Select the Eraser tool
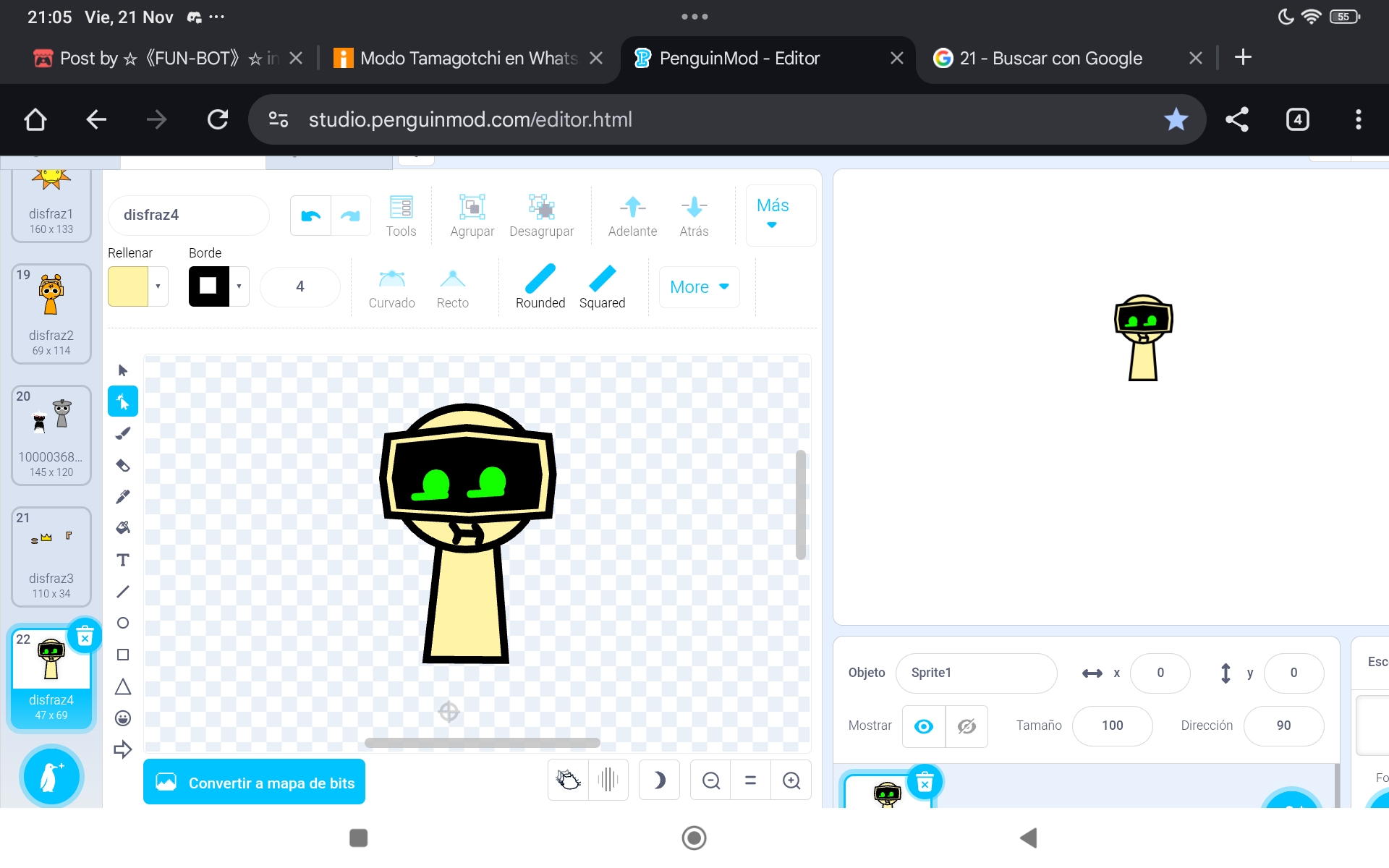Image resolution: width=1389 pixels, height=868 pixels. 123,465
